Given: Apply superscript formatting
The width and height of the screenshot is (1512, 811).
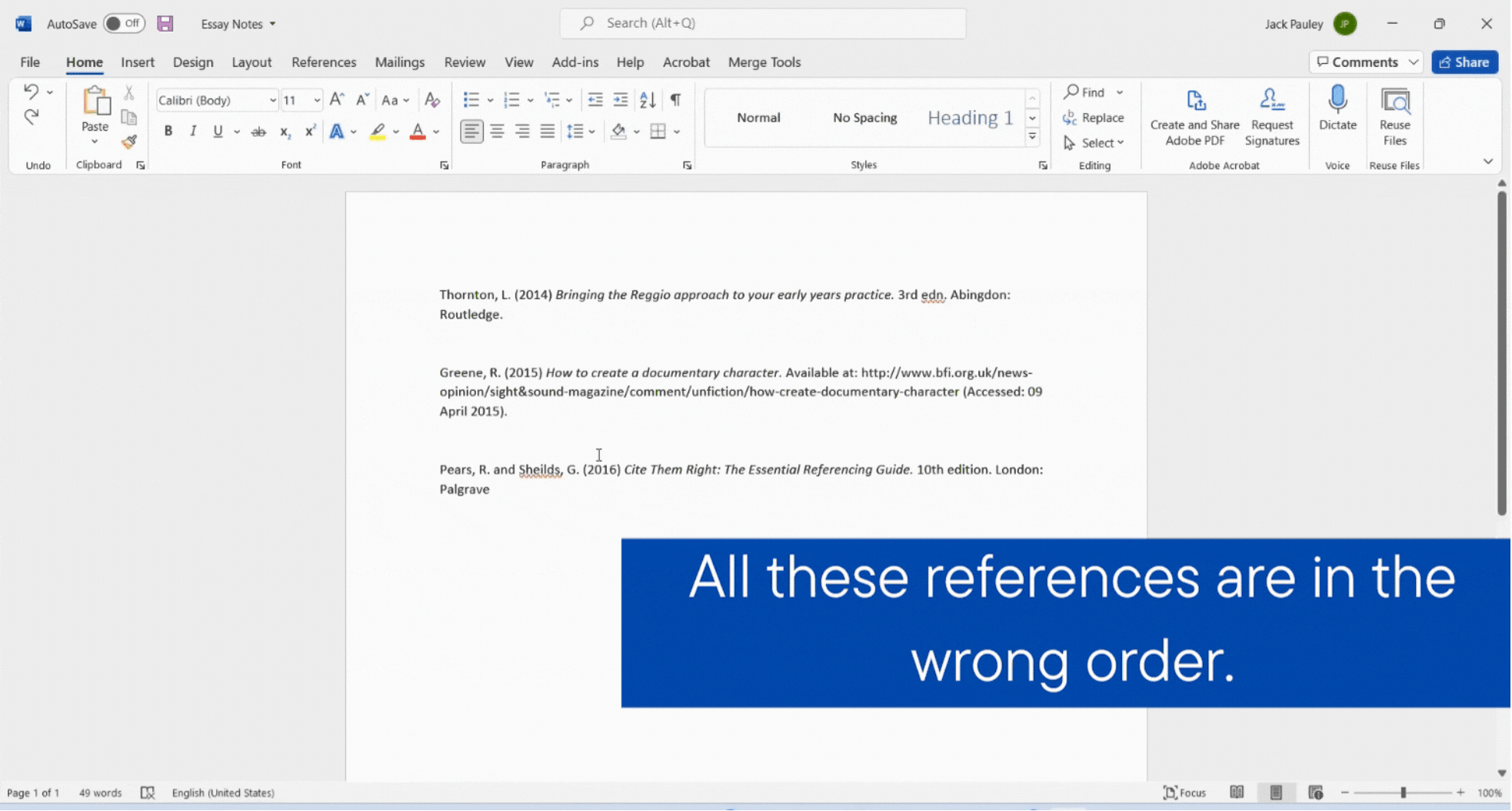Looking at the screenshot, I should click(x=310, y=132).
